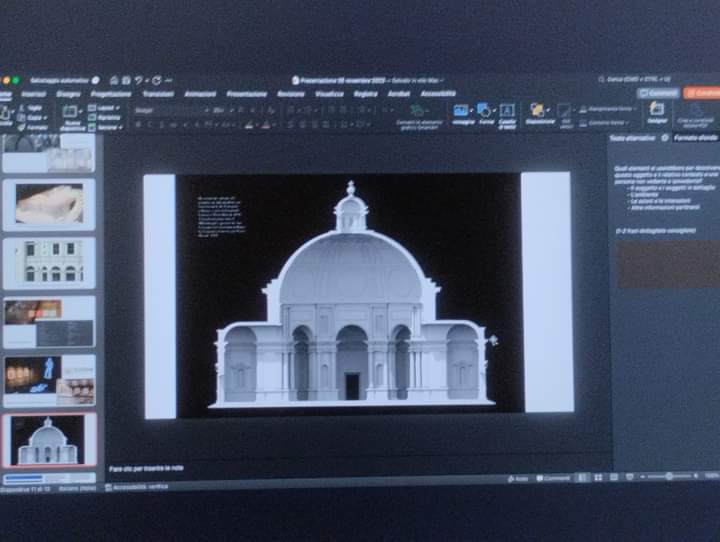The width and height of the screenshot is (720, 542).
Task: Open the Transizioni ribbon tab
Action: (158, 94)
